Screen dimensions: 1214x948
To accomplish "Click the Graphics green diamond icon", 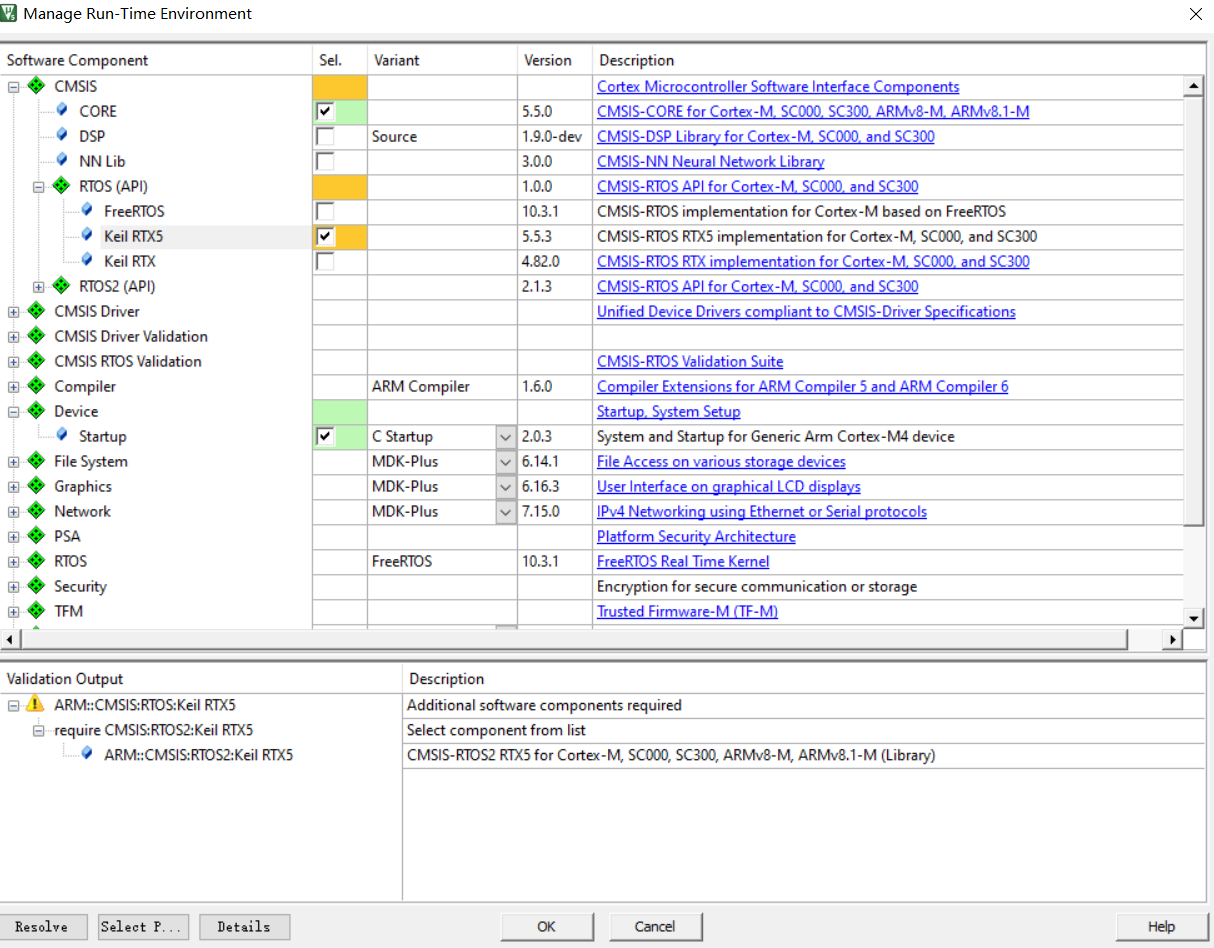I will (36, 486).
